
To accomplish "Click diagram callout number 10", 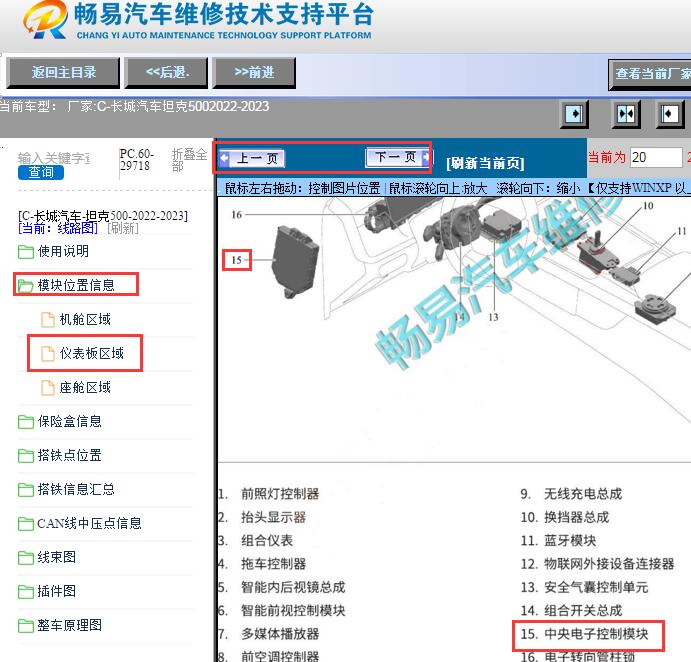I will click(648, 206).
